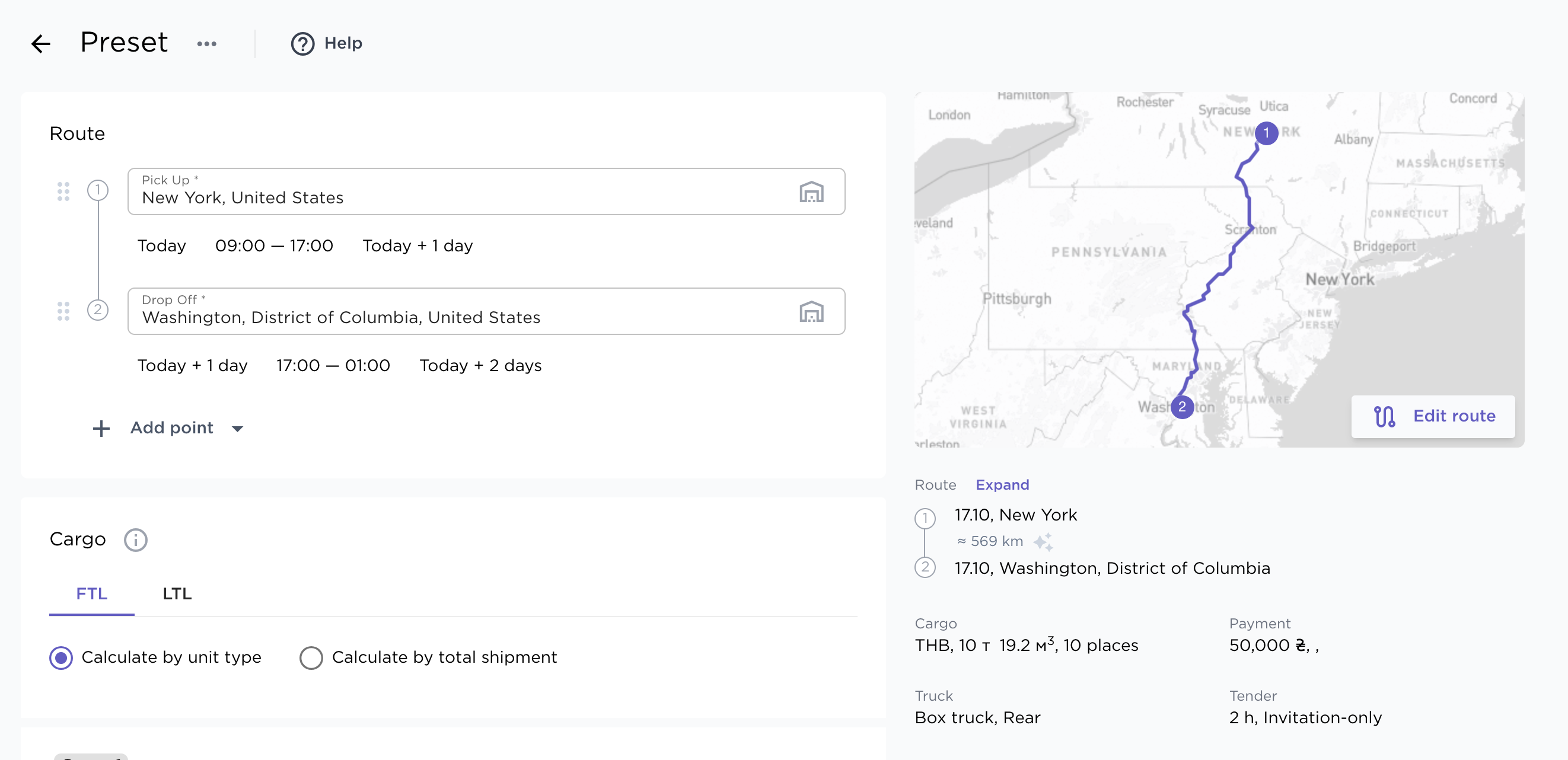Click map marker 1 at New York

click(x=1266, y=133)
